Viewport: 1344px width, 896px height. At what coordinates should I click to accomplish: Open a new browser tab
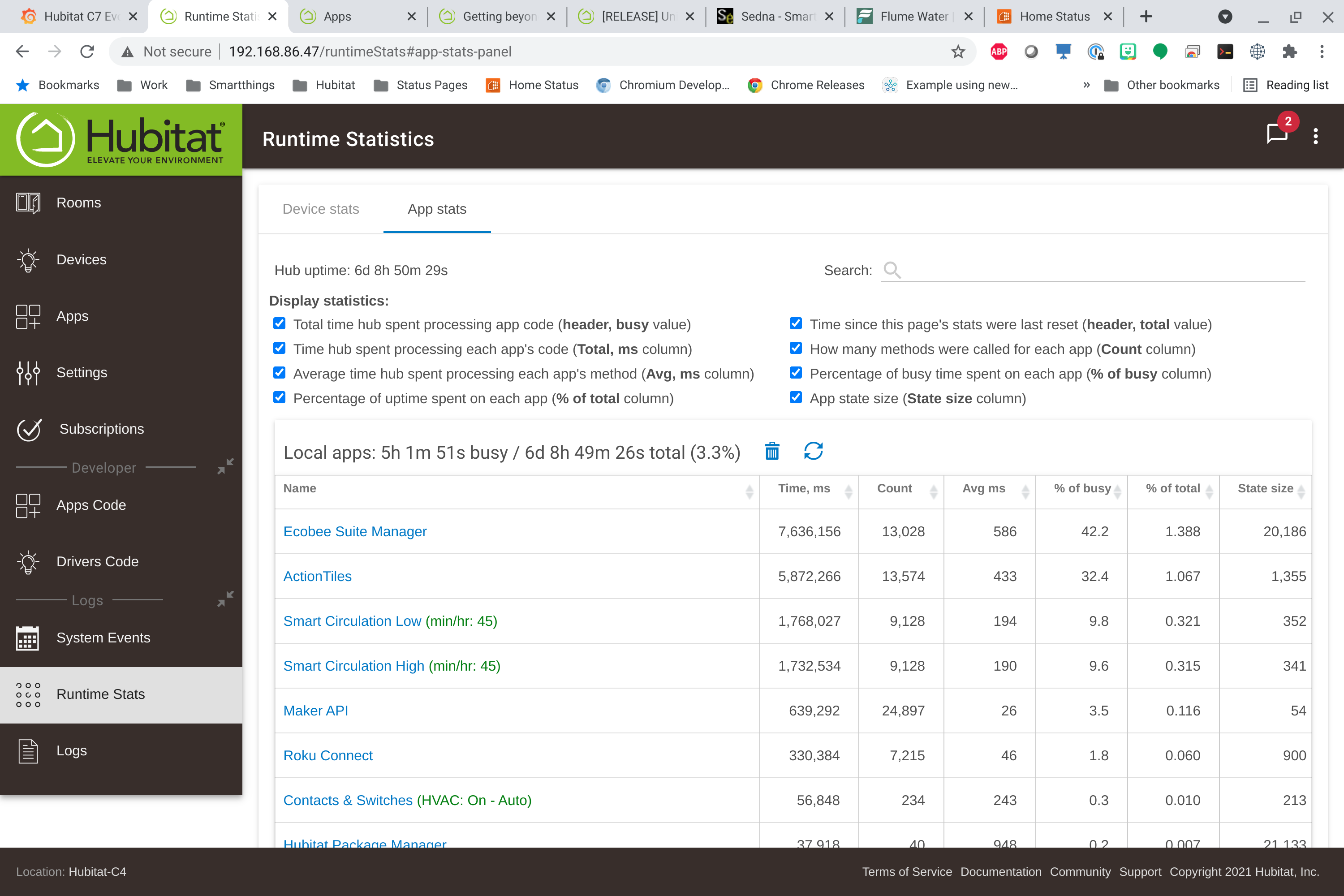pyautogui.click(x=1146, y=17)
